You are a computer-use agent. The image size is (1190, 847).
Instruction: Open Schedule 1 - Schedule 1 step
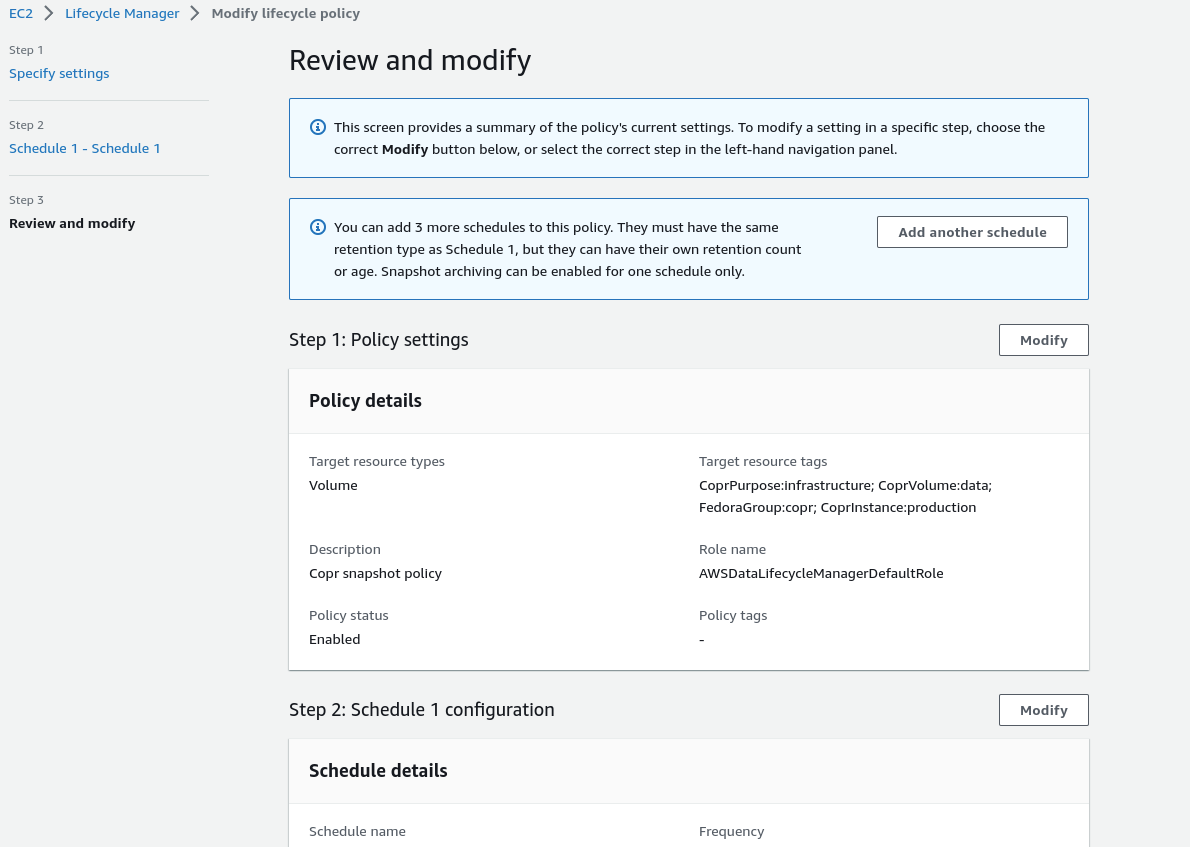tap(84, 148)
